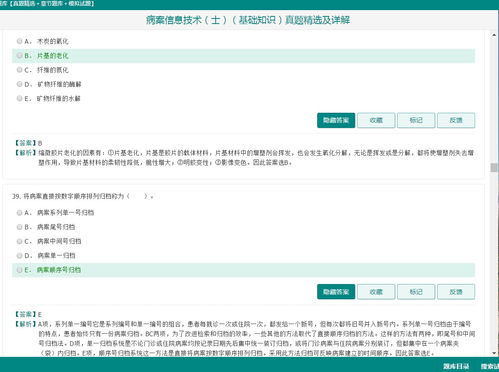Select radio option E 矿物纤维的水解

[x=19, y=98]
